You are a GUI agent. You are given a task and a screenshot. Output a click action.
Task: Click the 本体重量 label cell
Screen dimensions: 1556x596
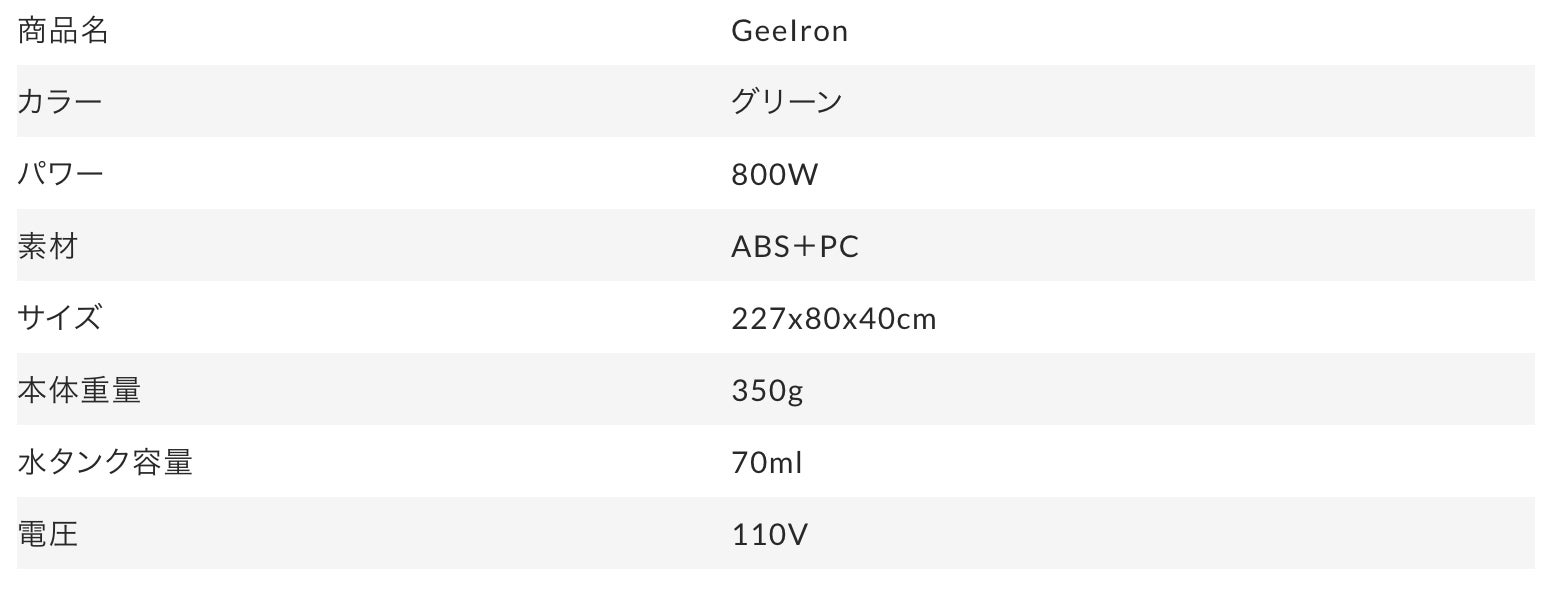point(79,390)
